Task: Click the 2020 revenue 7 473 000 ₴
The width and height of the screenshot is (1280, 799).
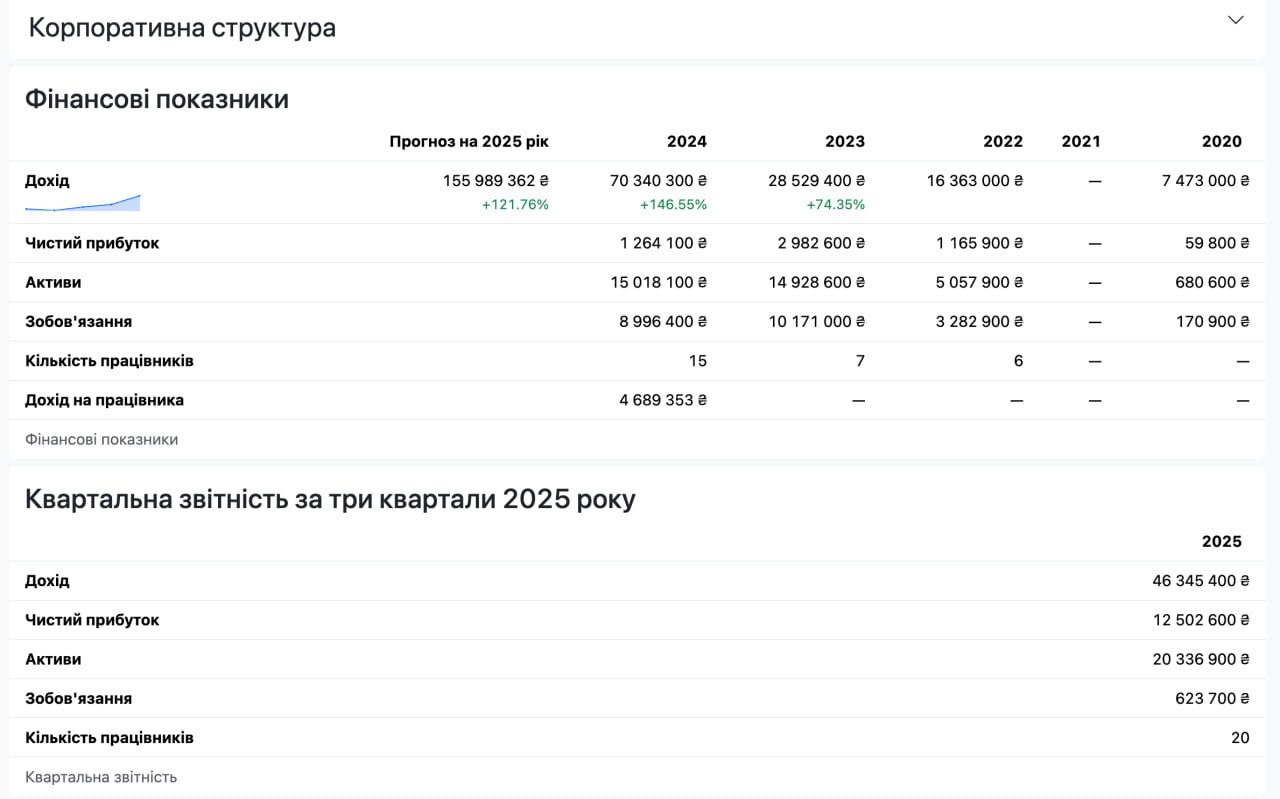Action: [1206, 181]
